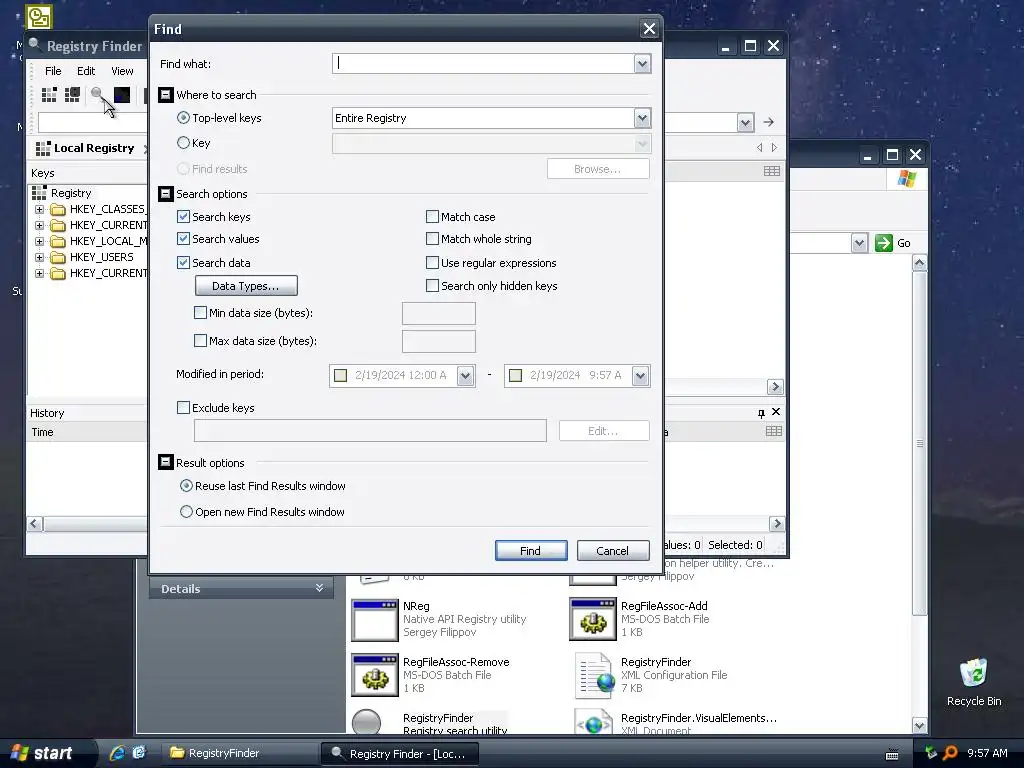
Task: Enable Match whole string option
Action: click(432, 239)
